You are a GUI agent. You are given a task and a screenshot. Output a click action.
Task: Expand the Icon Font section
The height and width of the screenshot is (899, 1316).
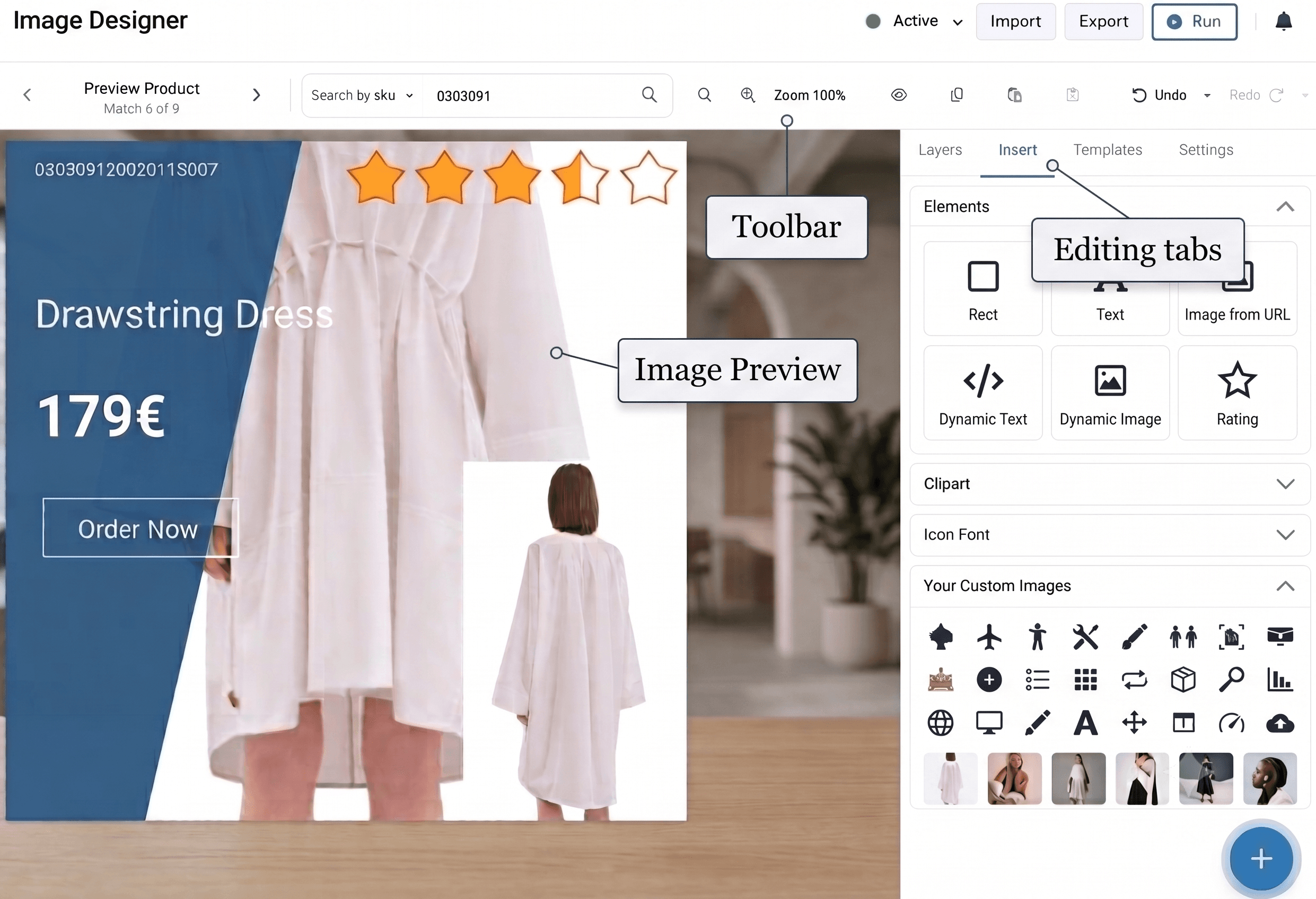[1285, 534]
